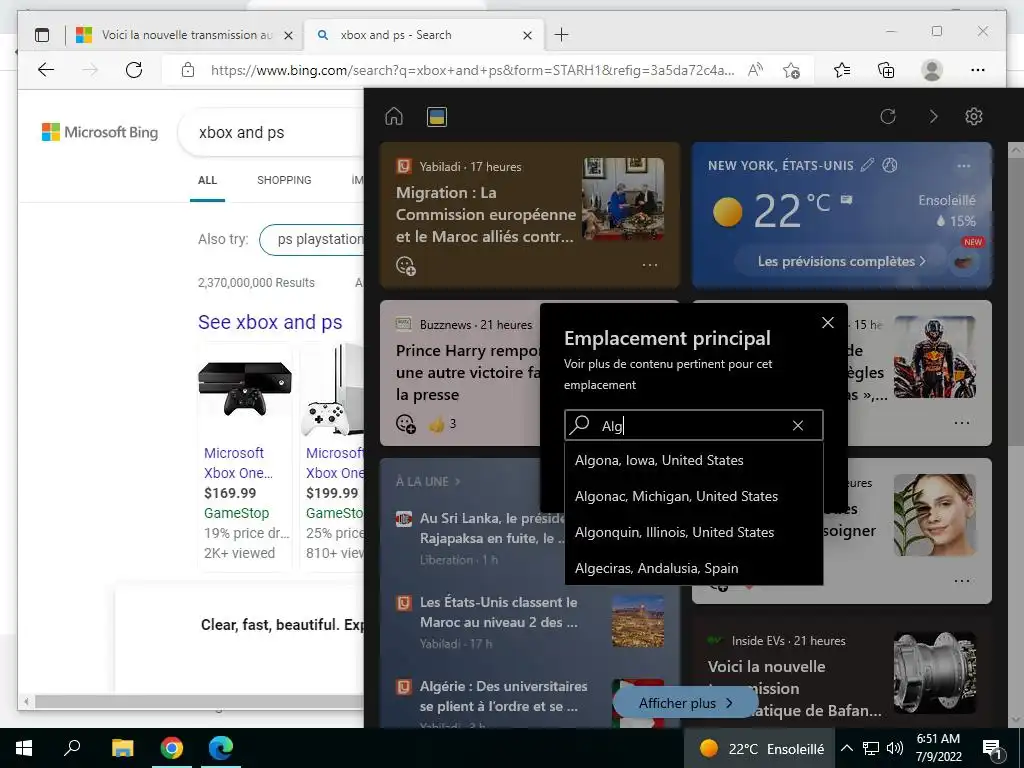Screen dimensions: 1024x768
Task: Open Microsoft Edge taskbar icon
Action: 221,748
